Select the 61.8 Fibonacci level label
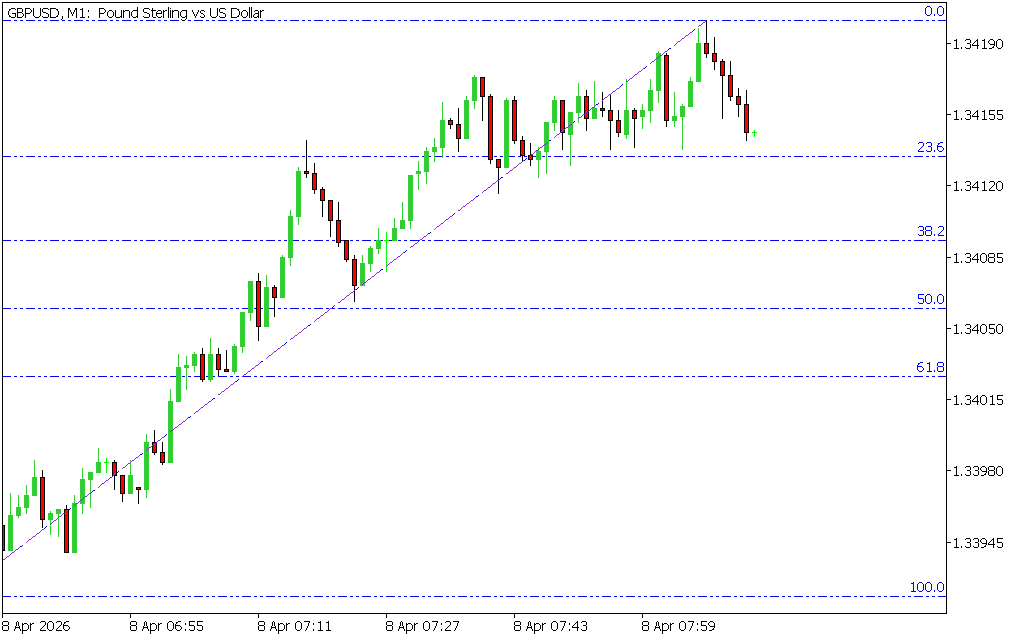 tap(930, 368)
